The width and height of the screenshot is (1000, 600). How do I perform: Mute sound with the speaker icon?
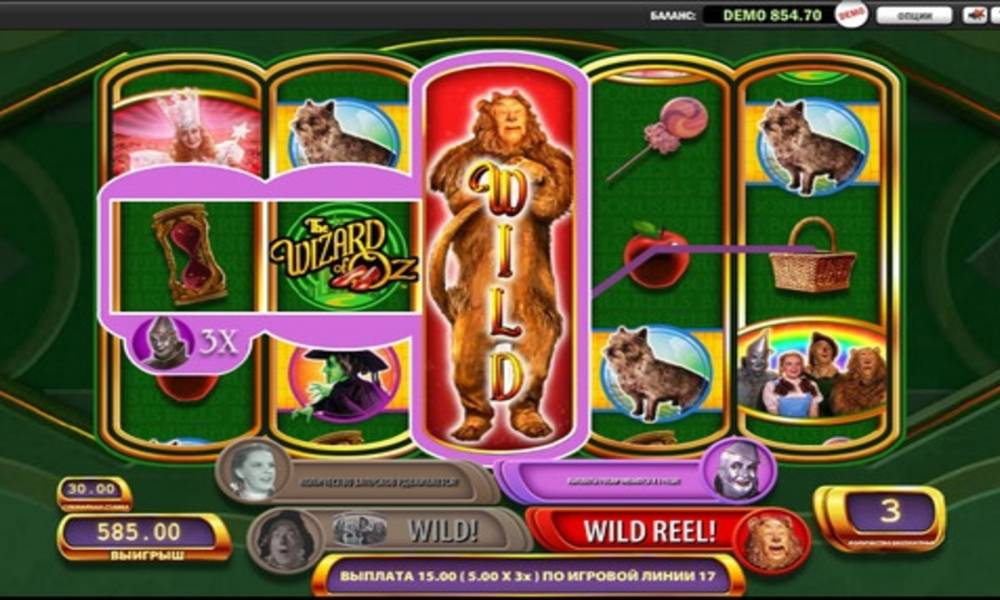pyautogui.click(x=974, y=15)
